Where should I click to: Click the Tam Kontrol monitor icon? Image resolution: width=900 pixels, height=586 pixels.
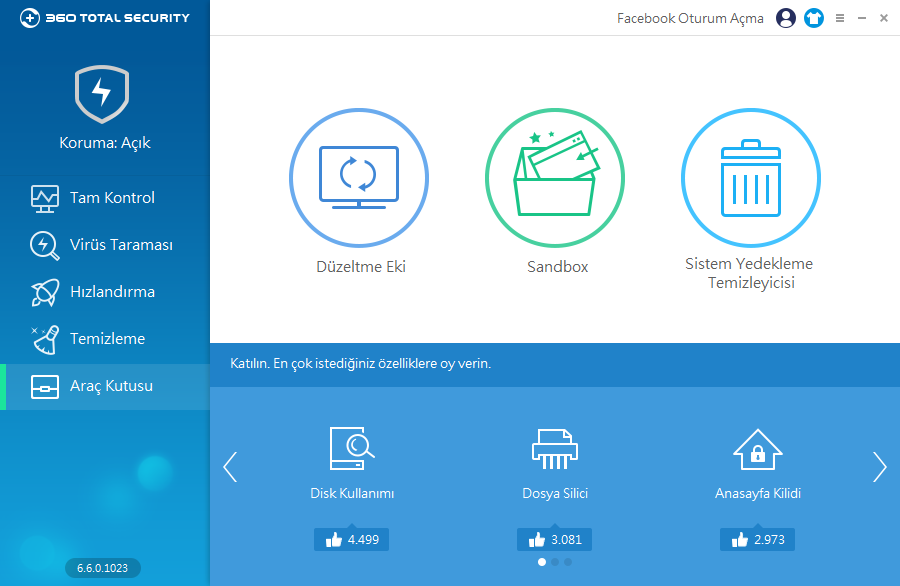45,199
